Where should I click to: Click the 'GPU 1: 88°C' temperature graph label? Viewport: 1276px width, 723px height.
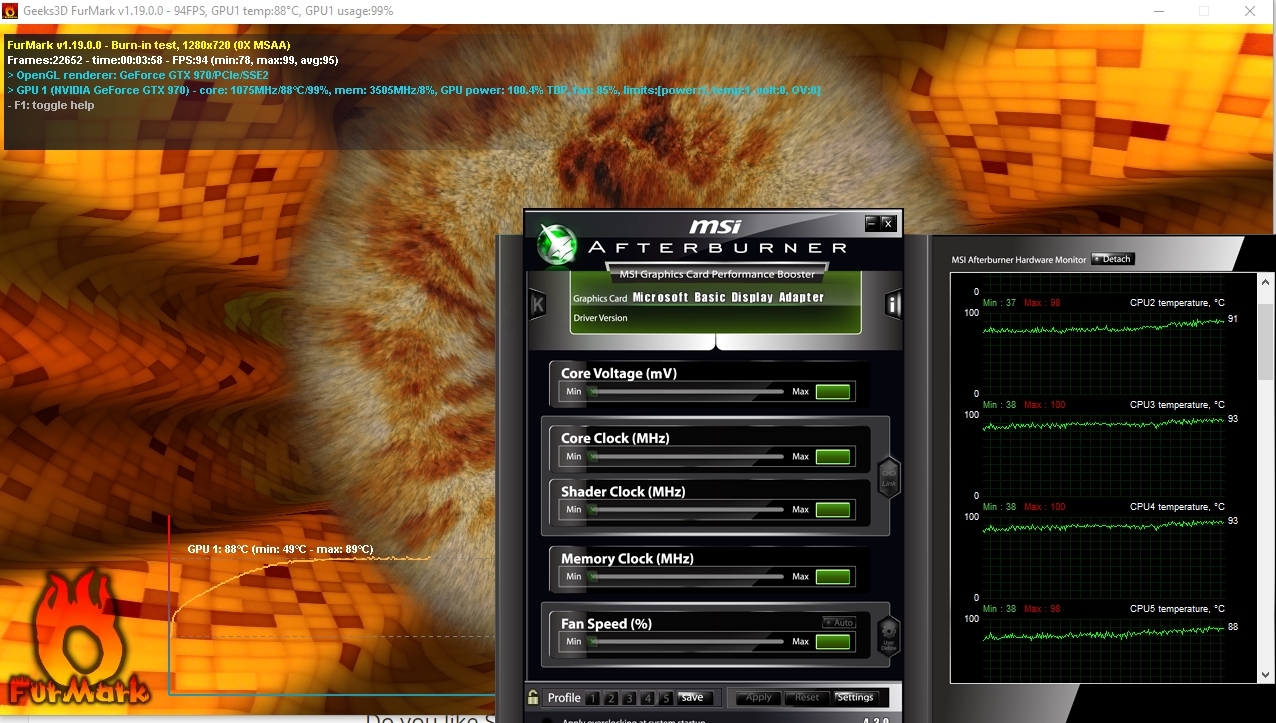pos(280,549)
